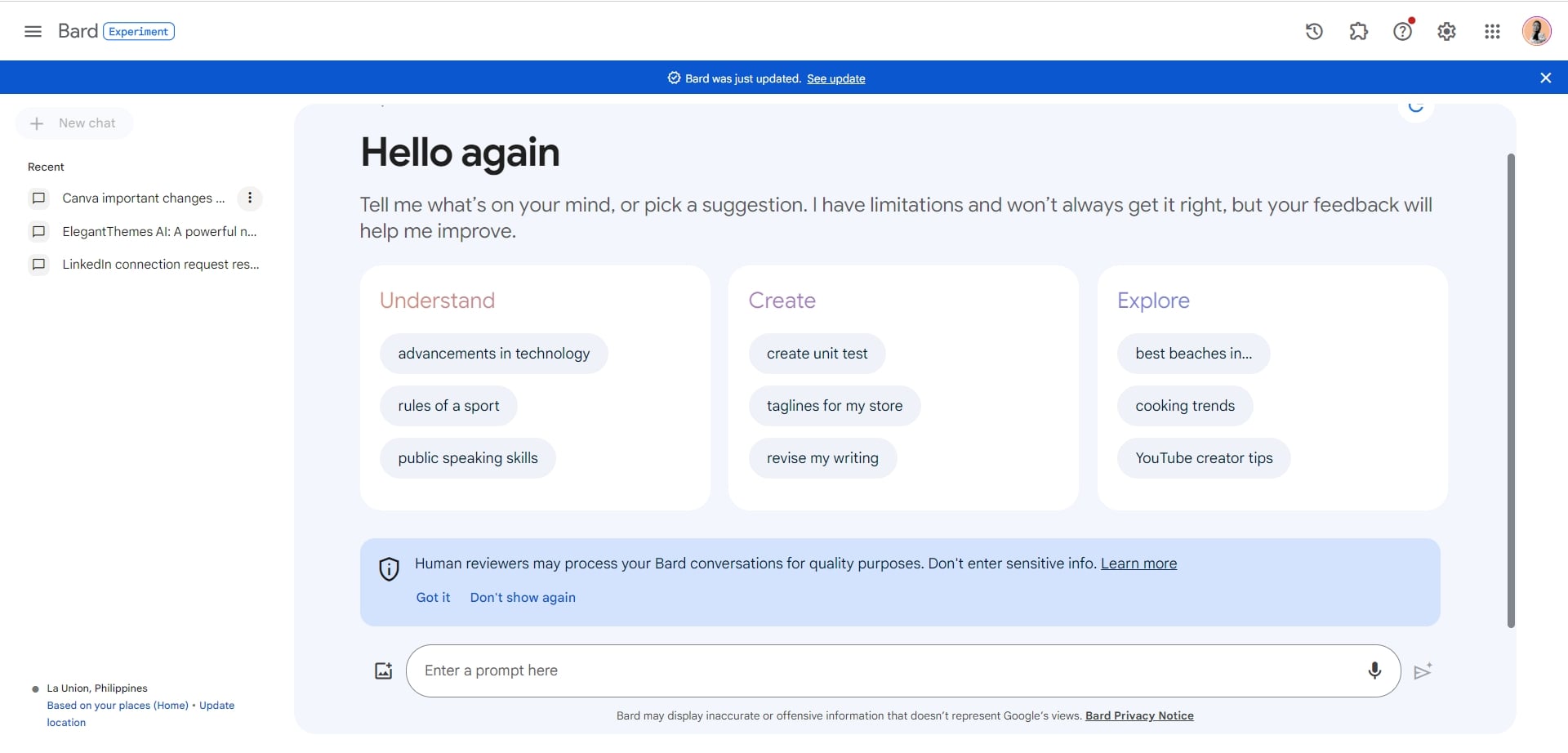The image size is (1568, 753).
Task: Click the La Union, Philippines location text
Action: click(x=97, y=688)
